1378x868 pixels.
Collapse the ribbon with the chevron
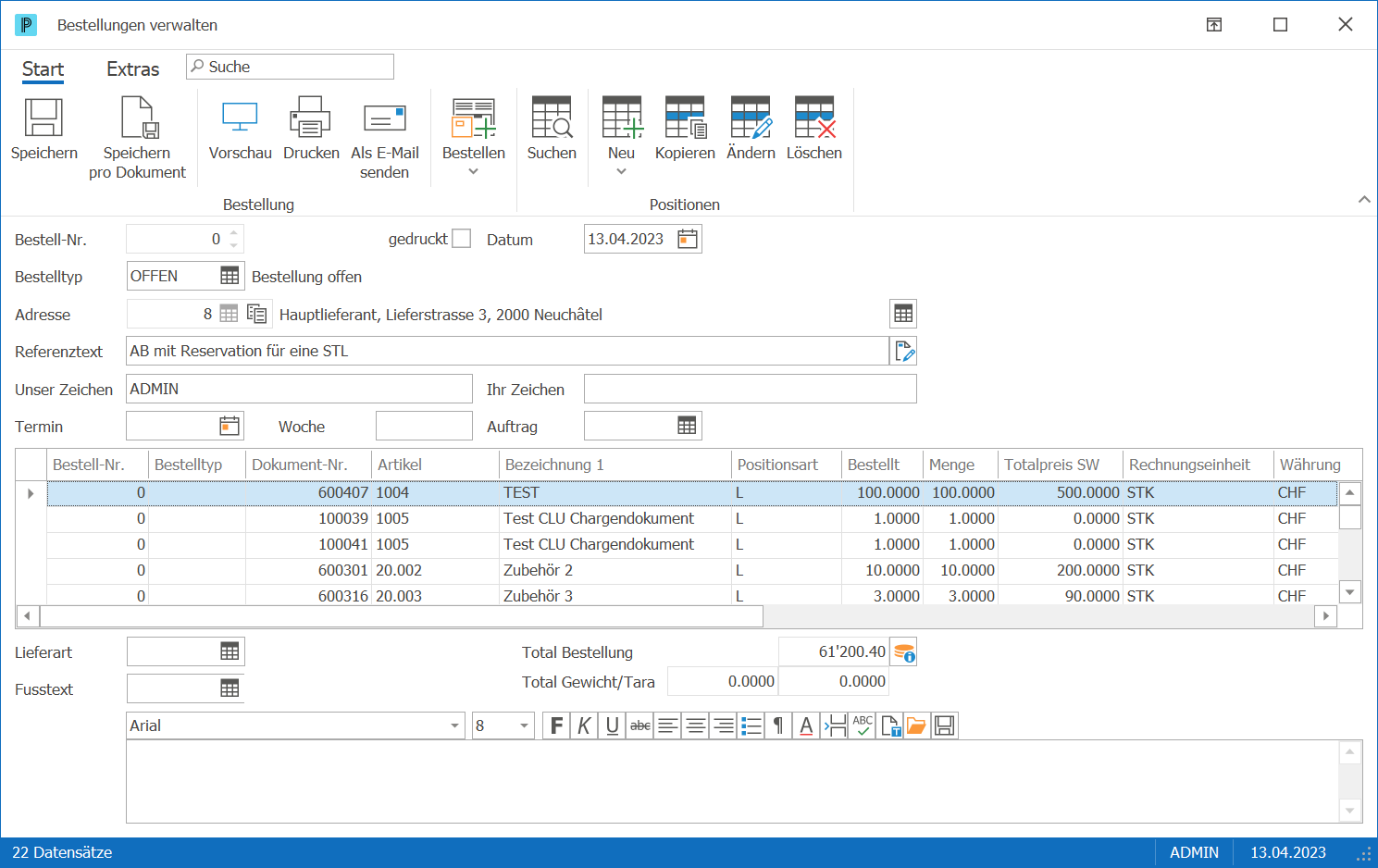1363,200
